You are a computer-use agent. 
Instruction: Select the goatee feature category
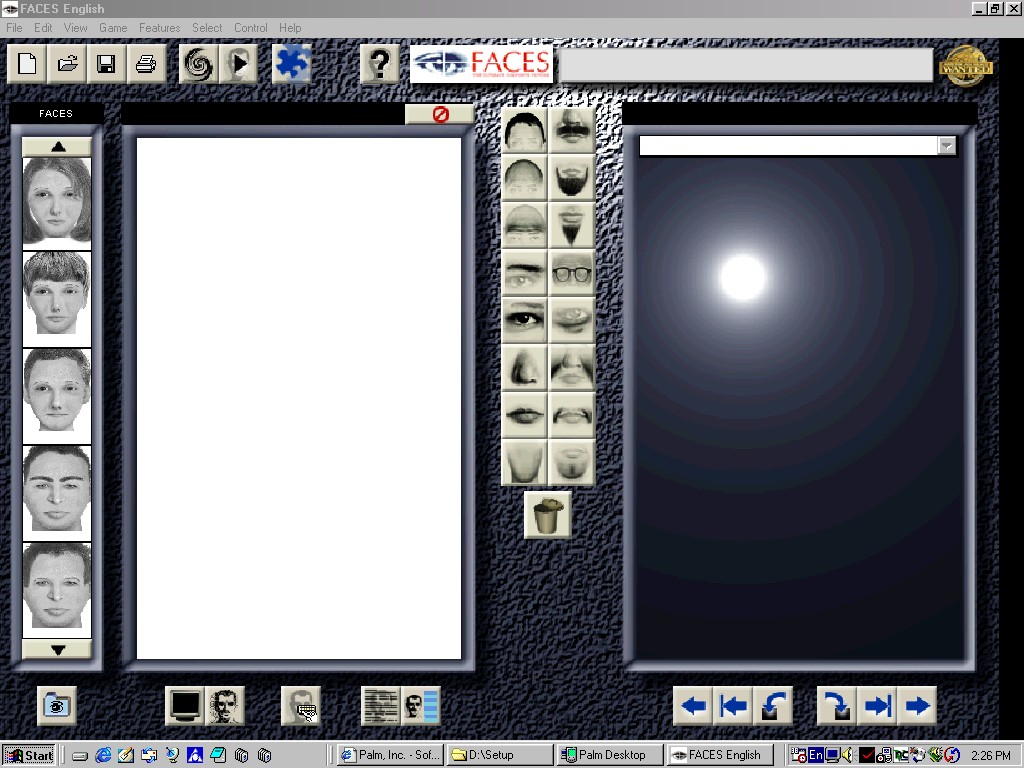[572, 226]
